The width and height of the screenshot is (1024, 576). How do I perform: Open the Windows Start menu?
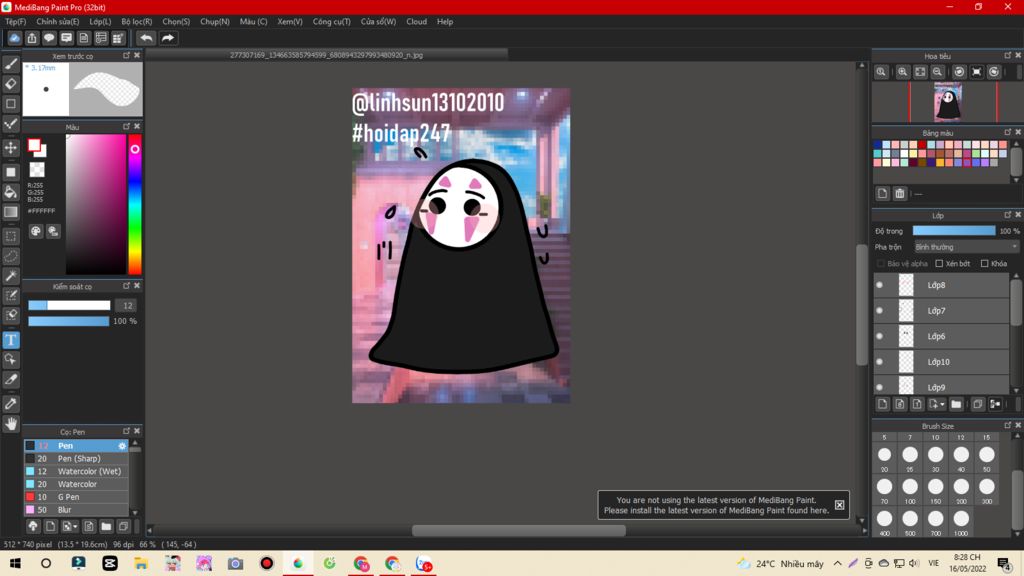tap(15, 563)
